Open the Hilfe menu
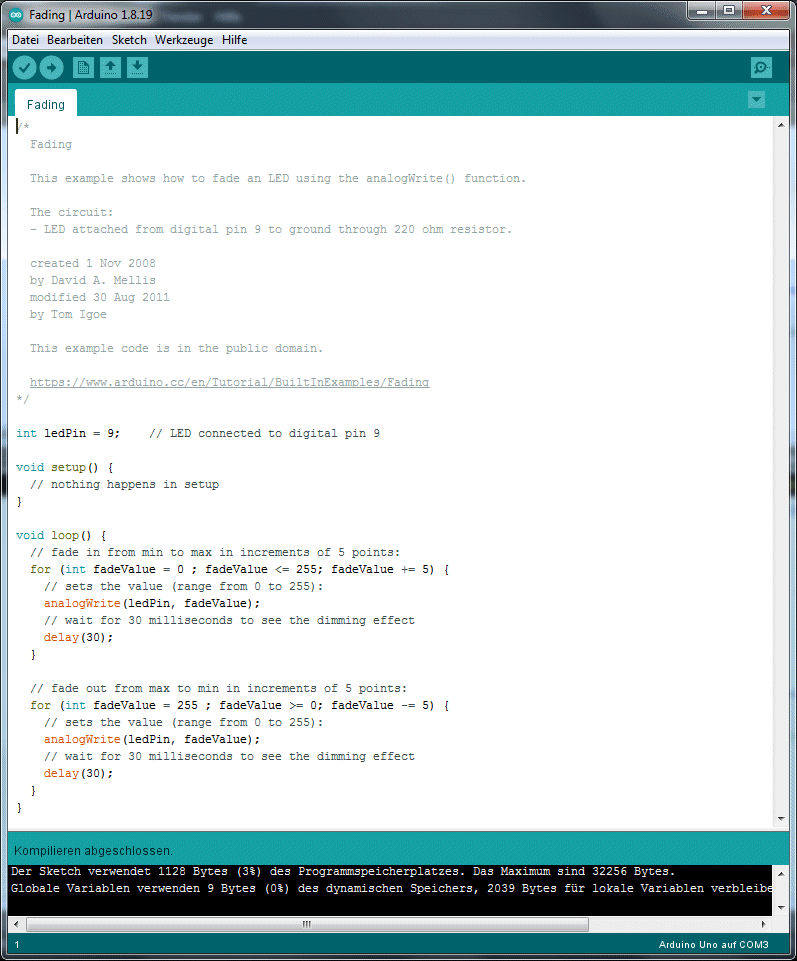The image size is (797, 961). (x=234, y=40)
